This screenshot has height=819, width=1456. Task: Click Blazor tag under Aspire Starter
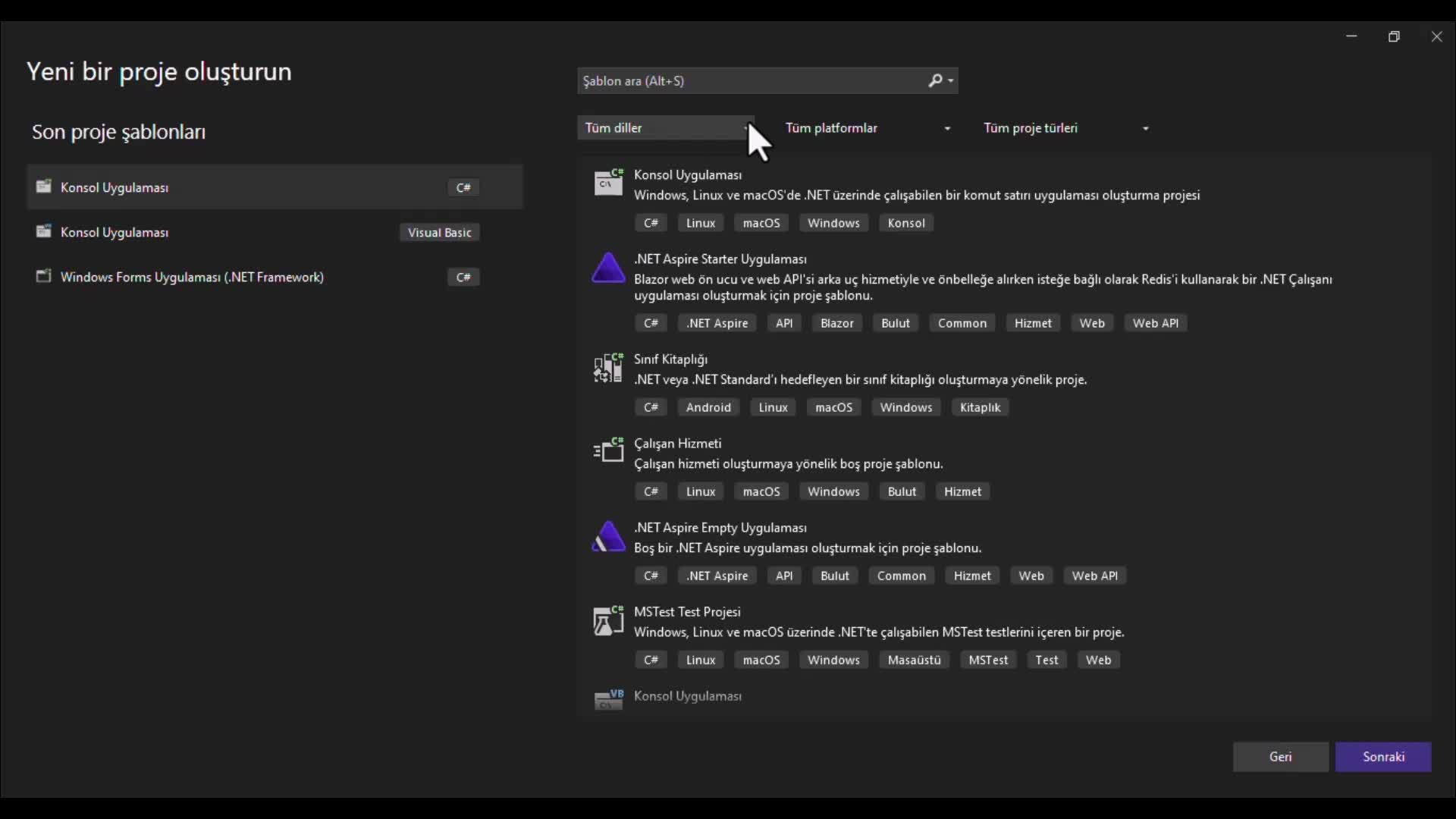click(x=837, y=323)
